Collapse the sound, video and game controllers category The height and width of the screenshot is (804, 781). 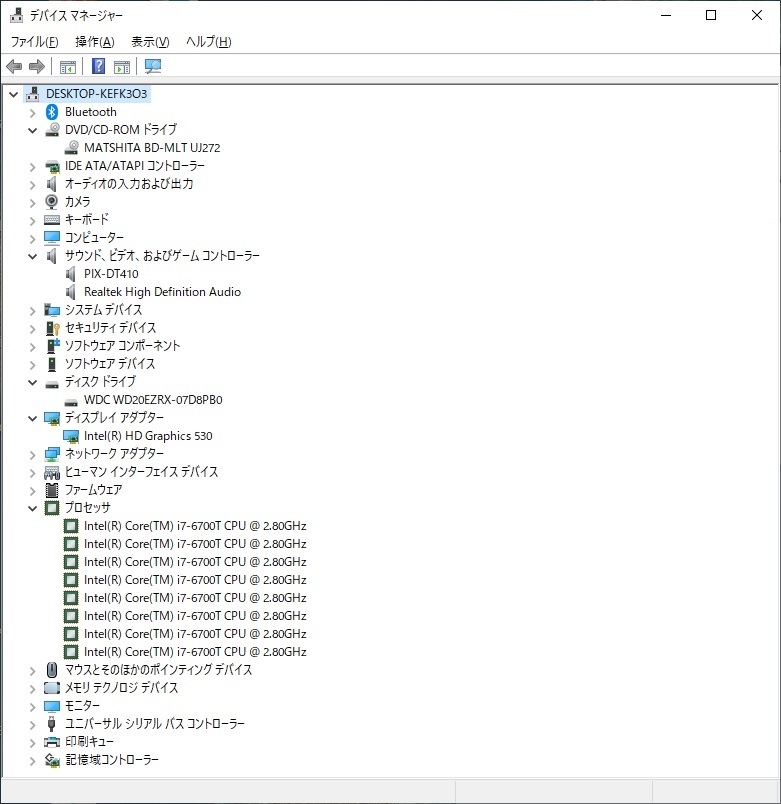click(33, 256)
